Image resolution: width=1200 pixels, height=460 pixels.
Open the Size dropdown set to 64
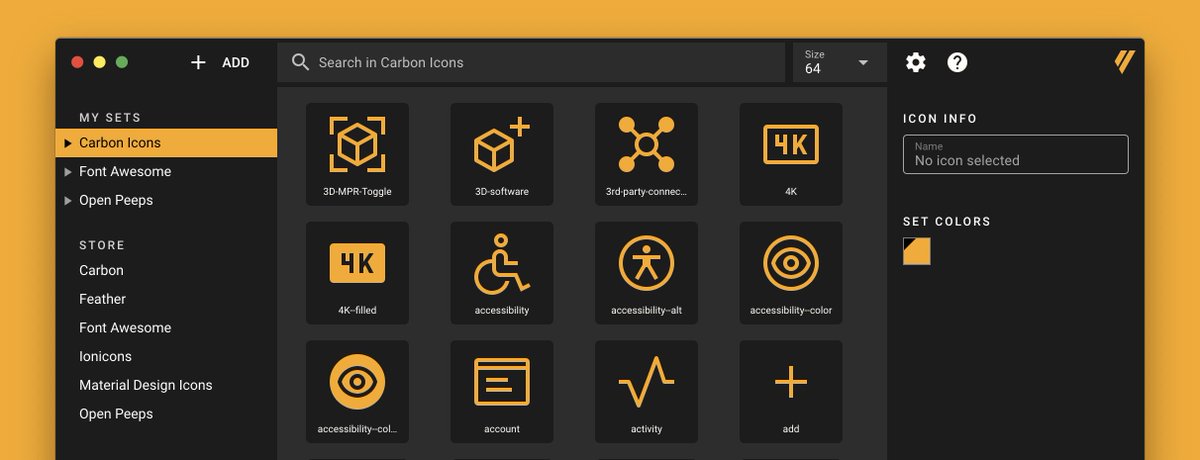tap(839, 62)
